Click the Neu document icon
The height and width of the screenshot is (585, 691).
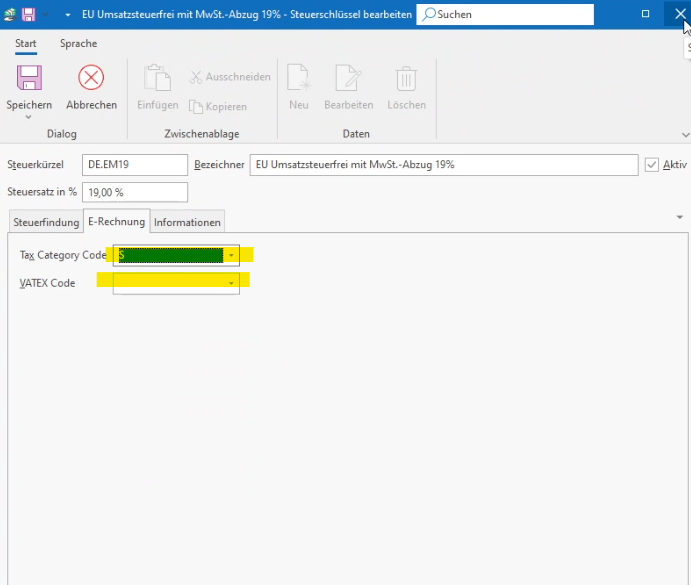[298, 79]
